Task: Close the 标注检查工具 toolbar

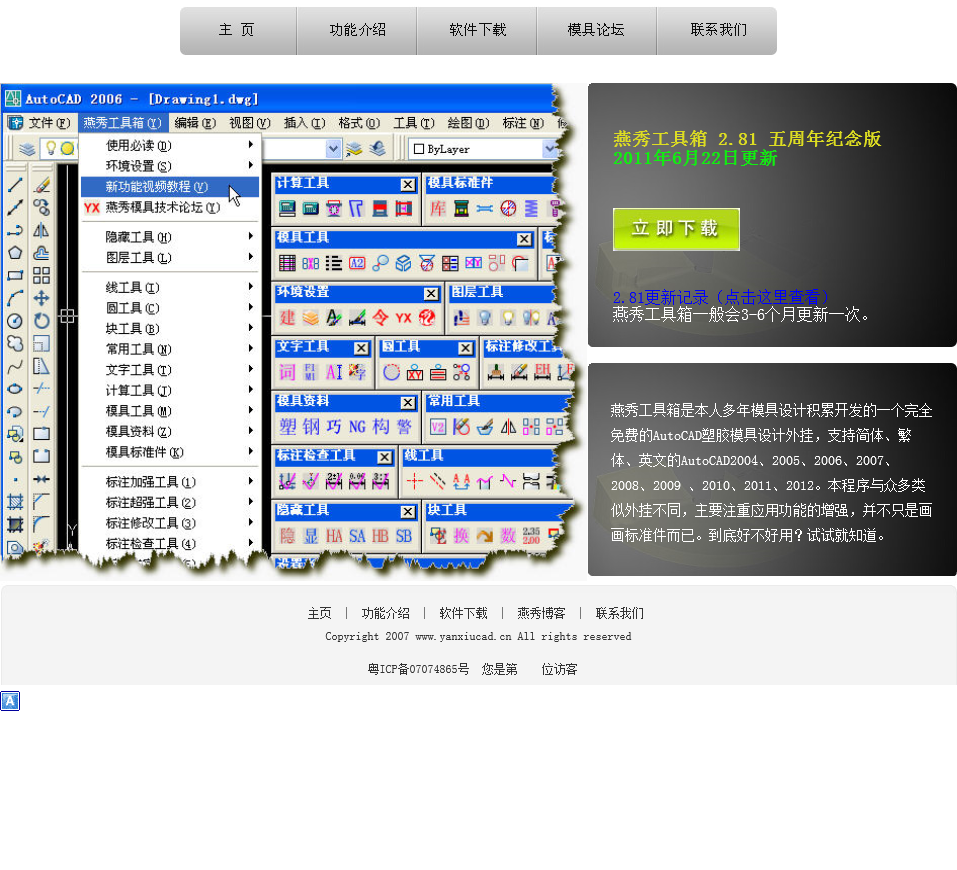Action: (385, 457)
